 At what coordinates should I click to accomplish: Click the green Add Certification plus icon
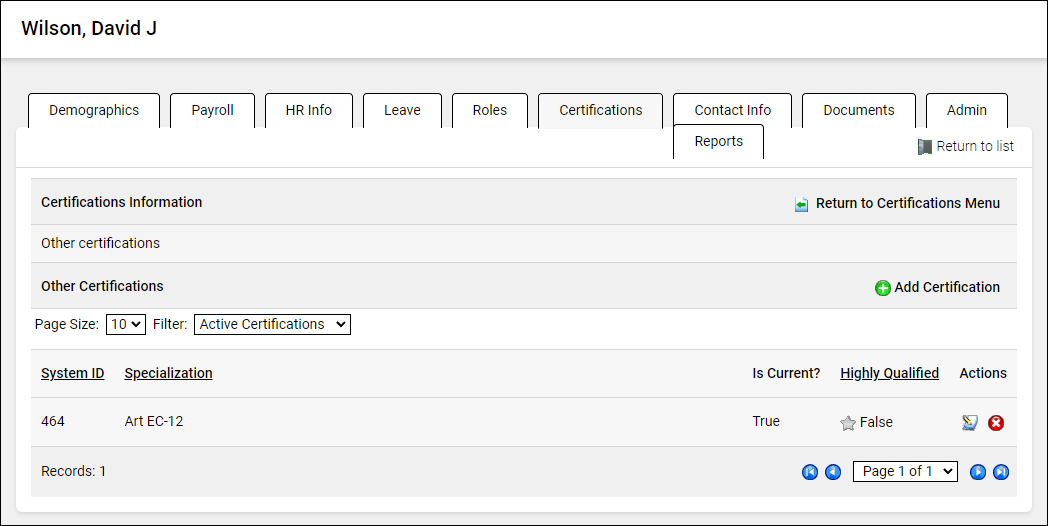coord(883,288)
